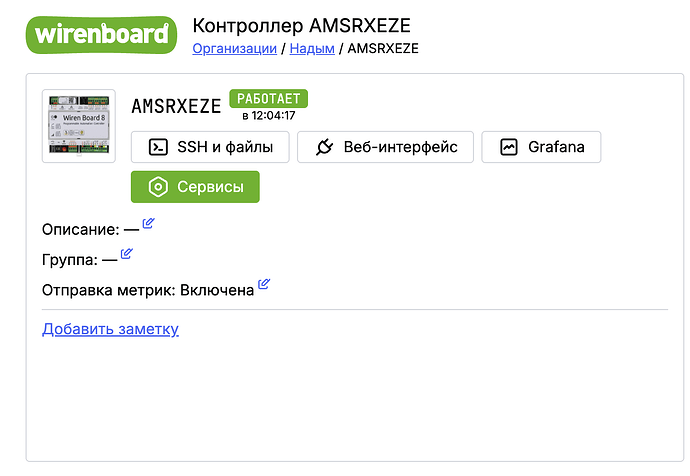The width and height of the screenshot is (690, 476).
Task: Open the Сервисы button
Action: tap(195, 187)
